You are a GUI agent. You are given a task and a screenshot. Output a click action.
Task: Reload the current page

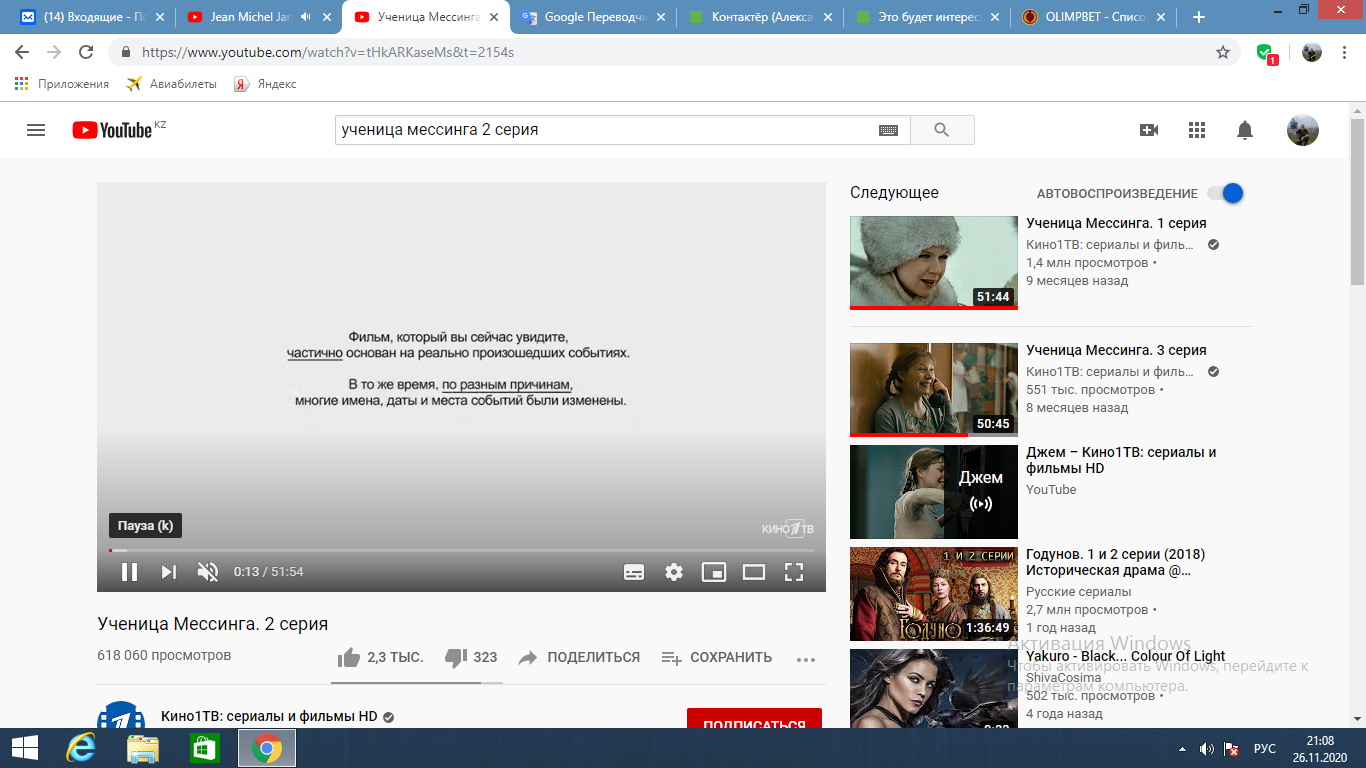86,52
